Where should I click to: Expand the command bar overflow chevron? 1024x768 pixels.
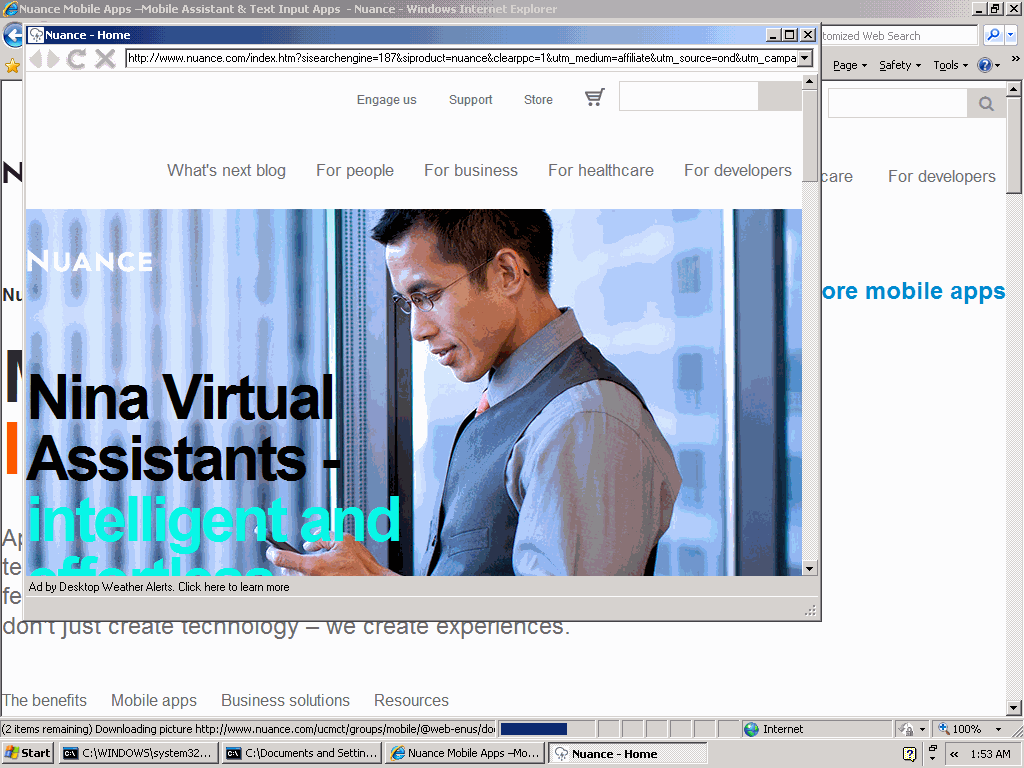[1016, 59]
